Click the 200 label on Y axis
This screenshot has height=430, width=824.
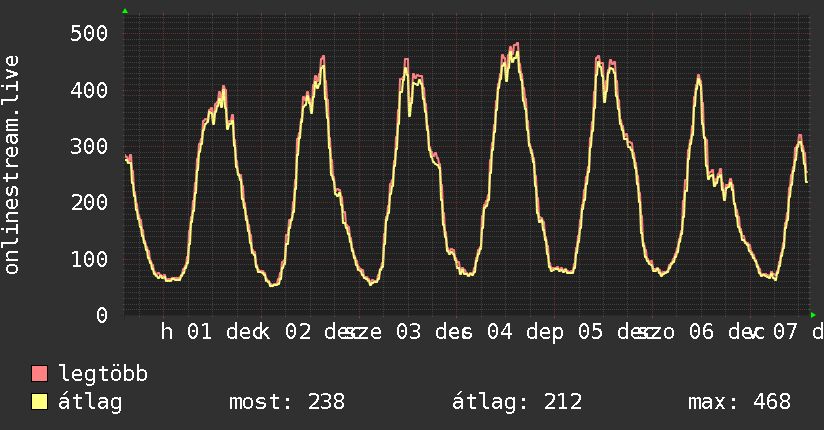89,202
